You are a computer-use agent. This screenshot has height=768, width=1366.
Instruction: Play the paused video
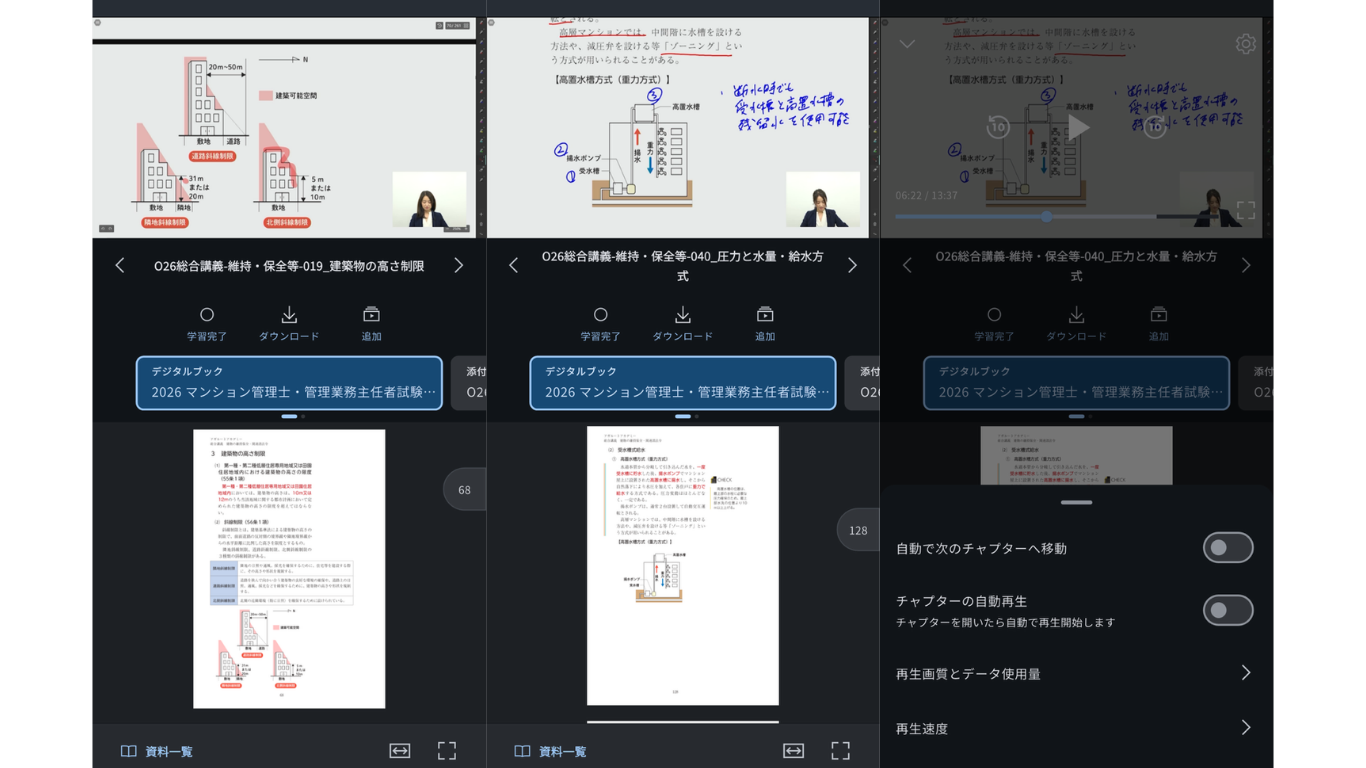point(1077,127)
